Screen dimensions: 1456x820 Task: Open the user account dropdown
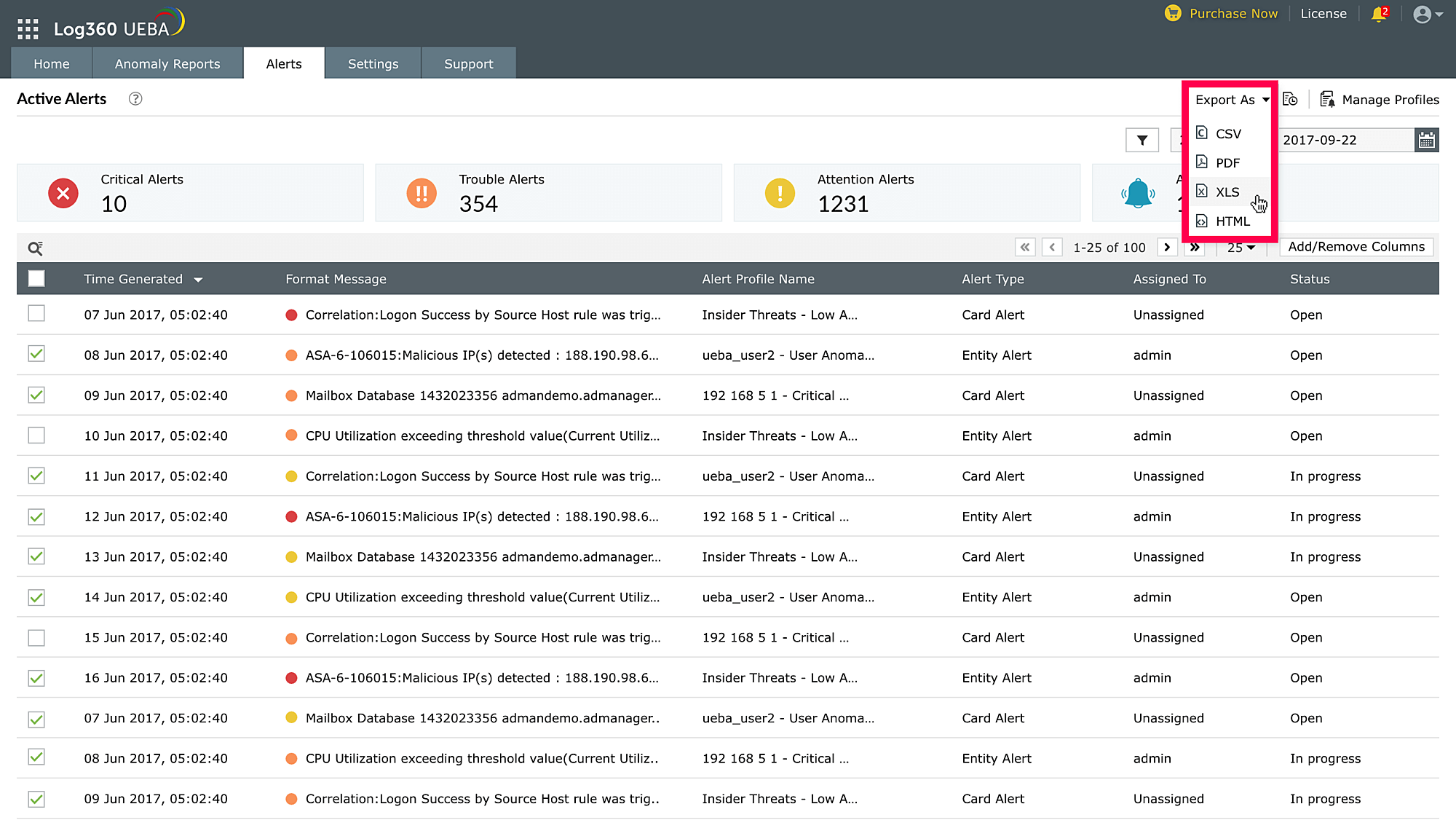[x=1428, y=15]
